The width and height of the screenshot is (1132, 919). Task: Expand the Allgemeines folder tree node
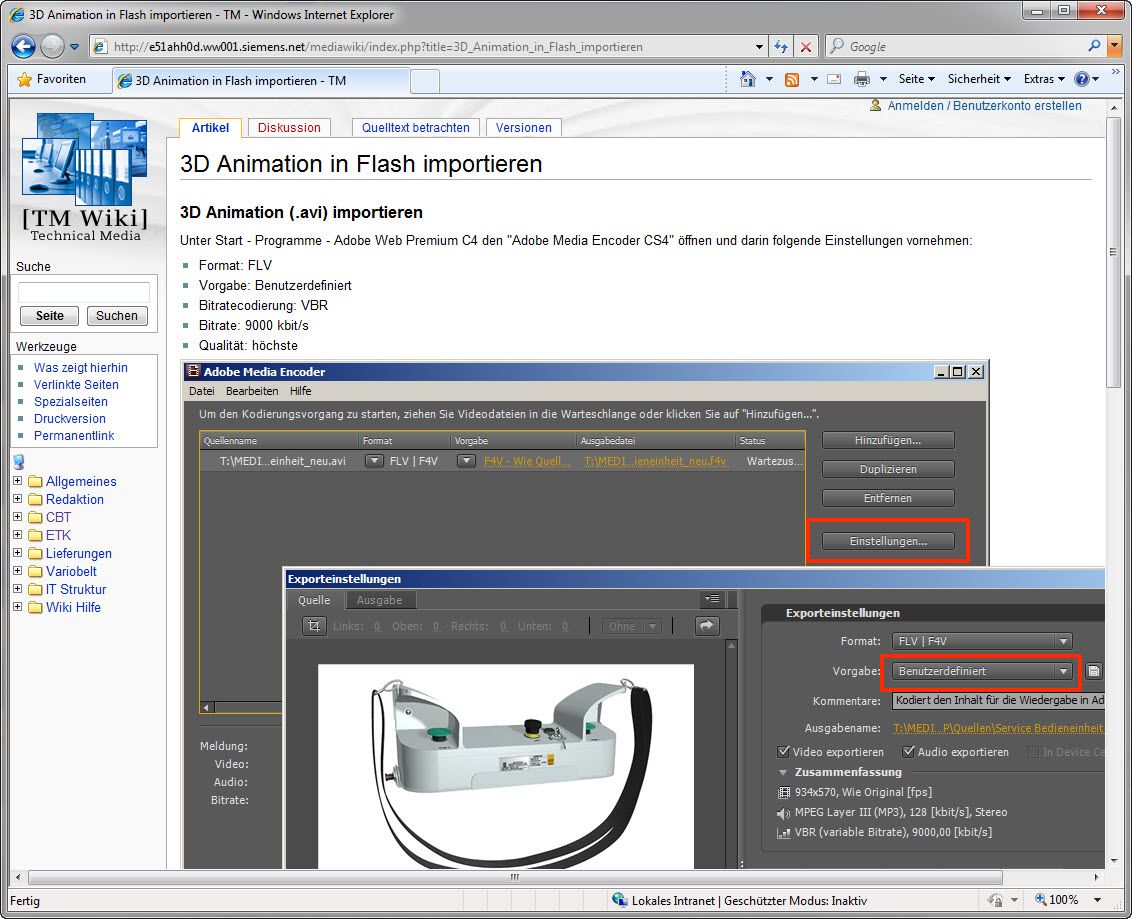tap(18, 481)
